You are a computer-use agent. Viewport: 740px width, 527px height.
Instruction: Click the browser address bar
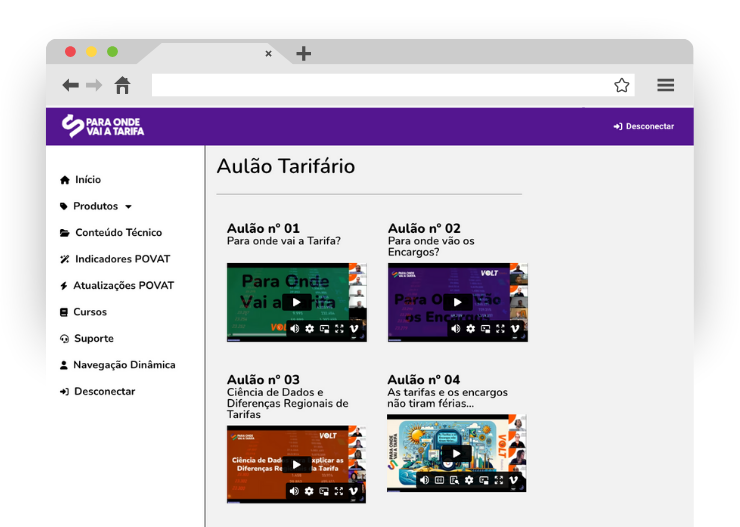coord(380,85)
